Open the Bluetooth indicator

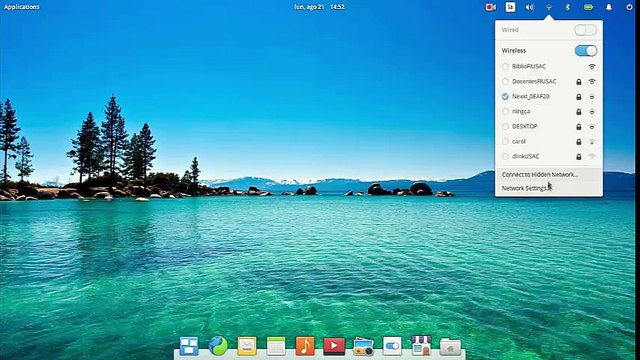click(567, 7)
